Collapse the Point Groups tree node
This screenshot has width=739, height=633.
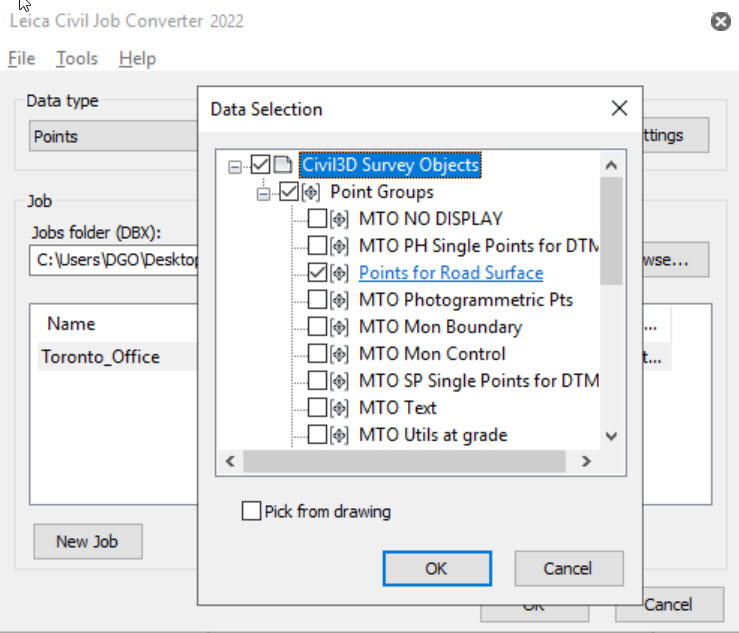(265, 192)
